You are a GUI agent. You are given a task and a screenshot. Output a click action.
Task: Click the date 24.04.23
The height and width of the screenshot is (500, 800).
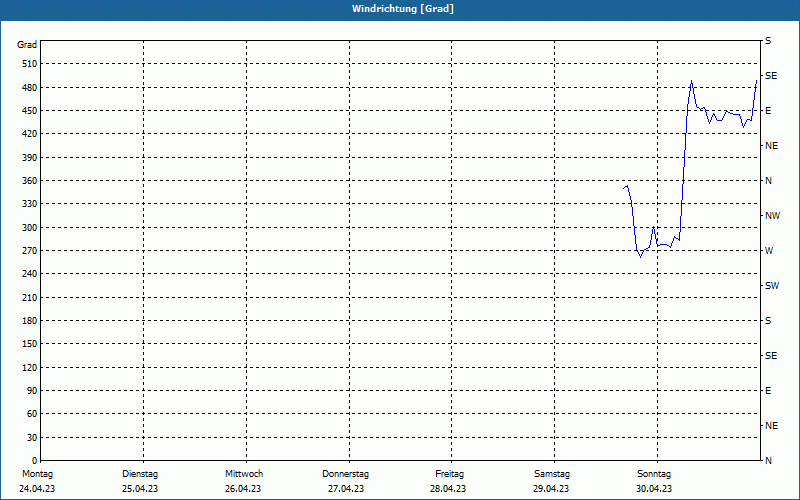37,489
